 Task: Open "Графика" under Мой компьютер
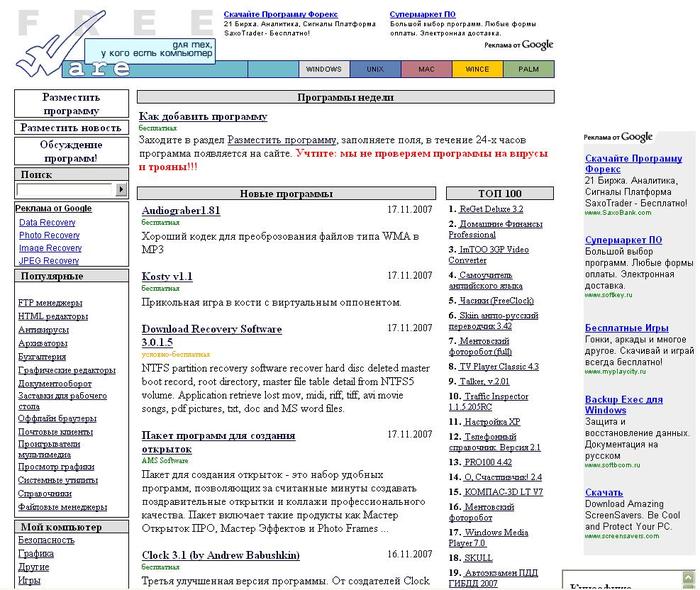(x=36, y=553)
